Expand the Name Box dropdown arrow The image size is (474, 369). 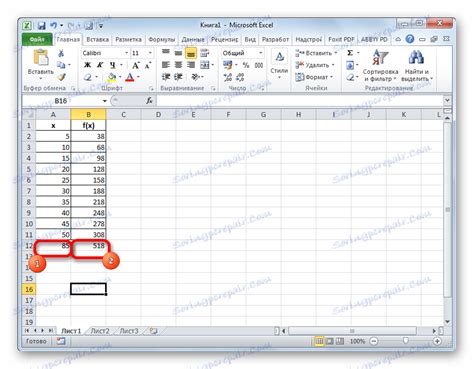[105, 101]
